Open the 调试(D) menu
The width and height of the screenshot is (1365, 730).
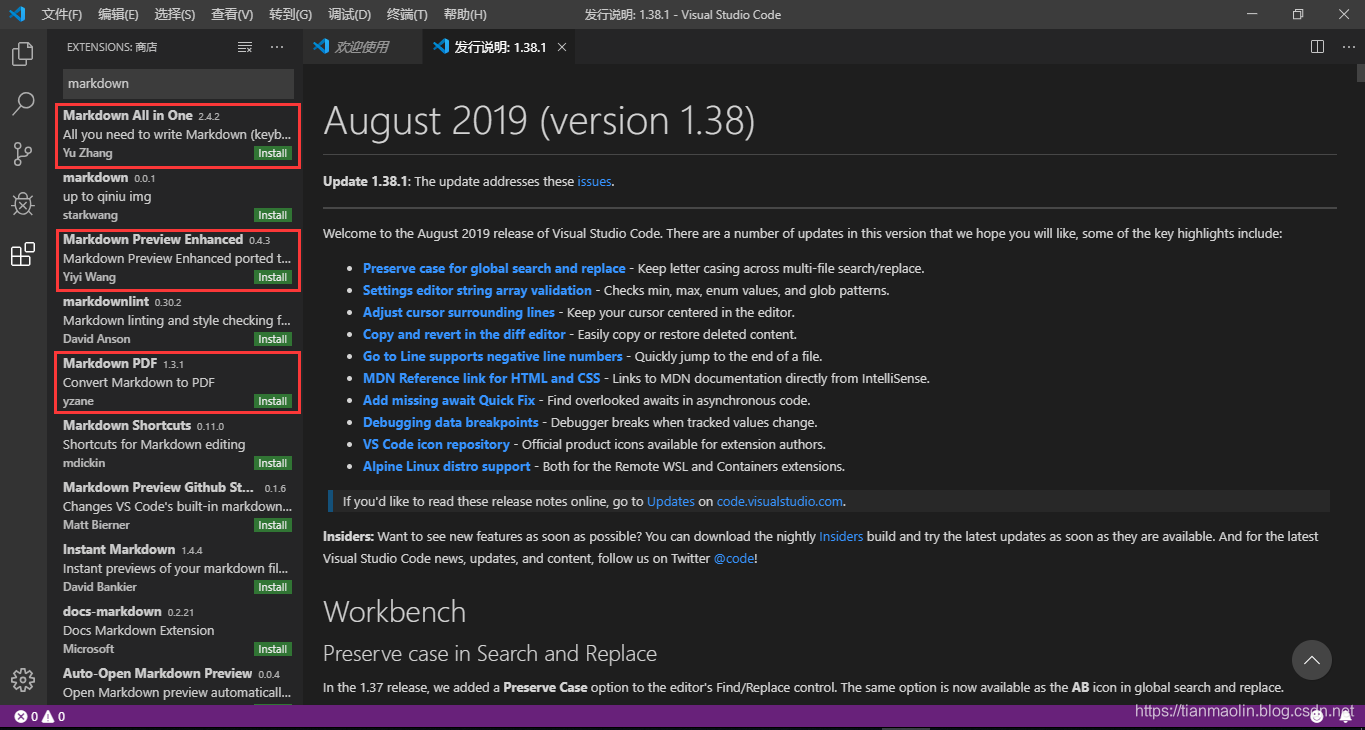[349, 14]
